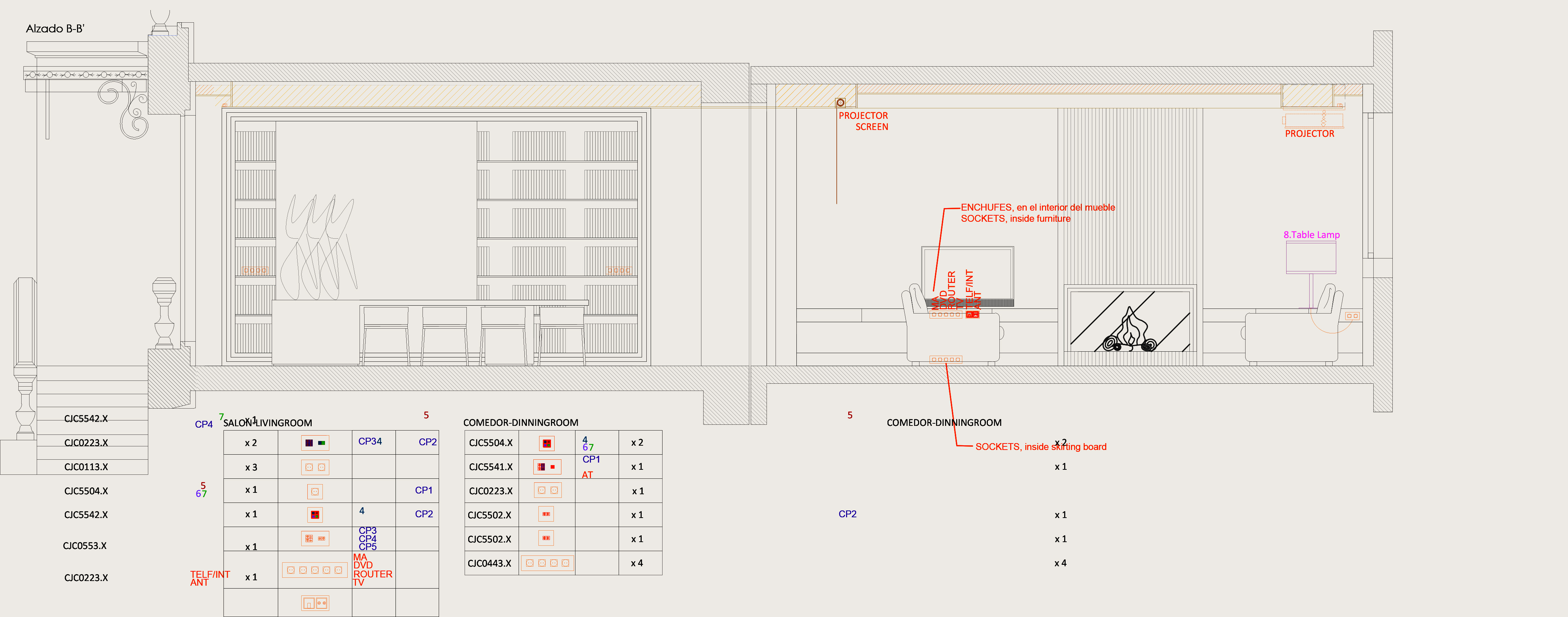The height and width of the screenshot is (617, 1568).
Task: Click the CJC5541.X switch symbol
Action: [547, 467]
